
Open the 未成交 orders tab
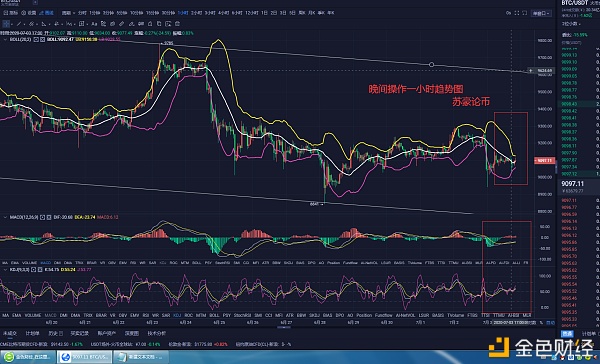click(10, 333)
